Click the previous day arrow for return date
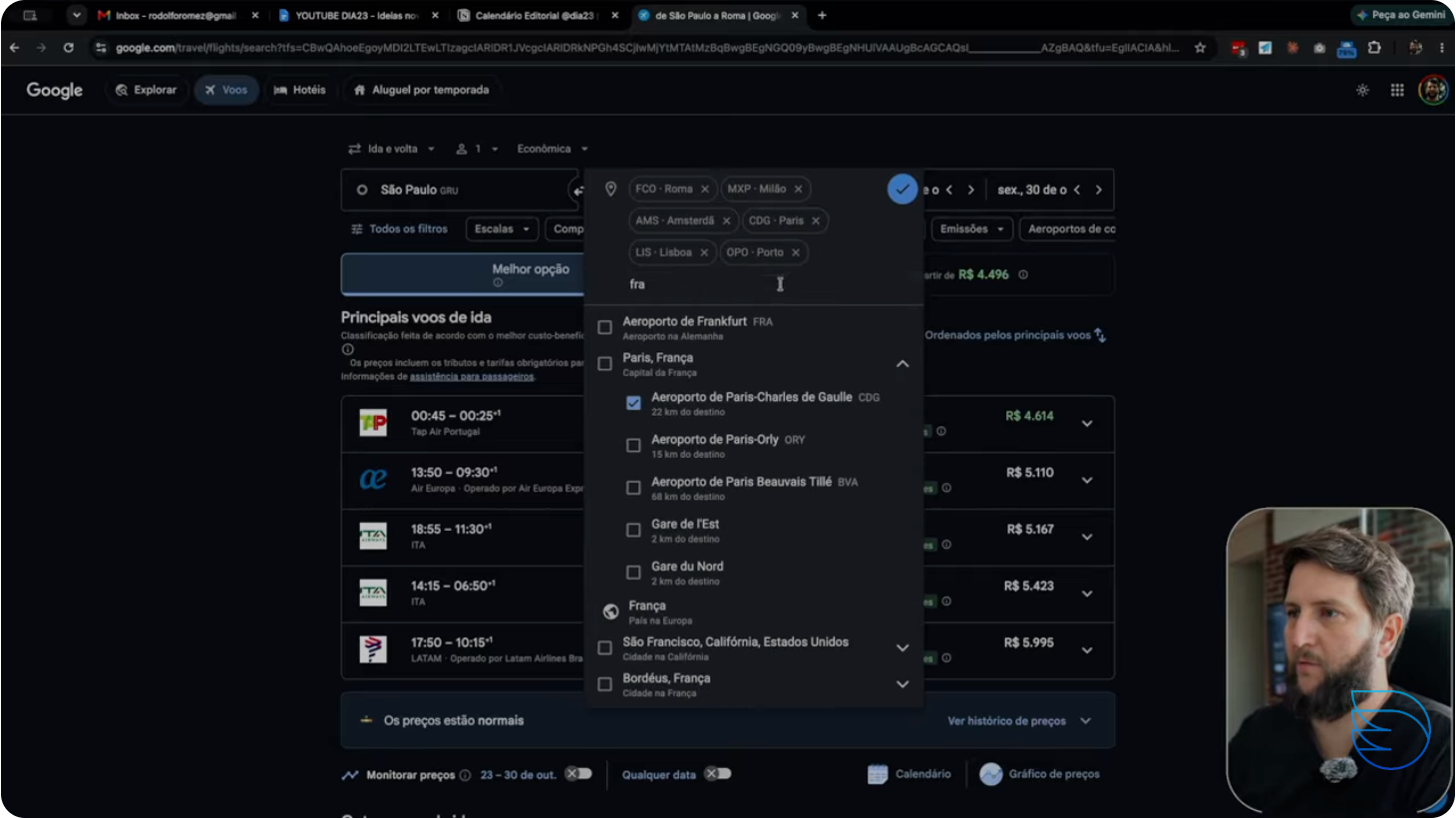1456x818 pixels. 1077,190
